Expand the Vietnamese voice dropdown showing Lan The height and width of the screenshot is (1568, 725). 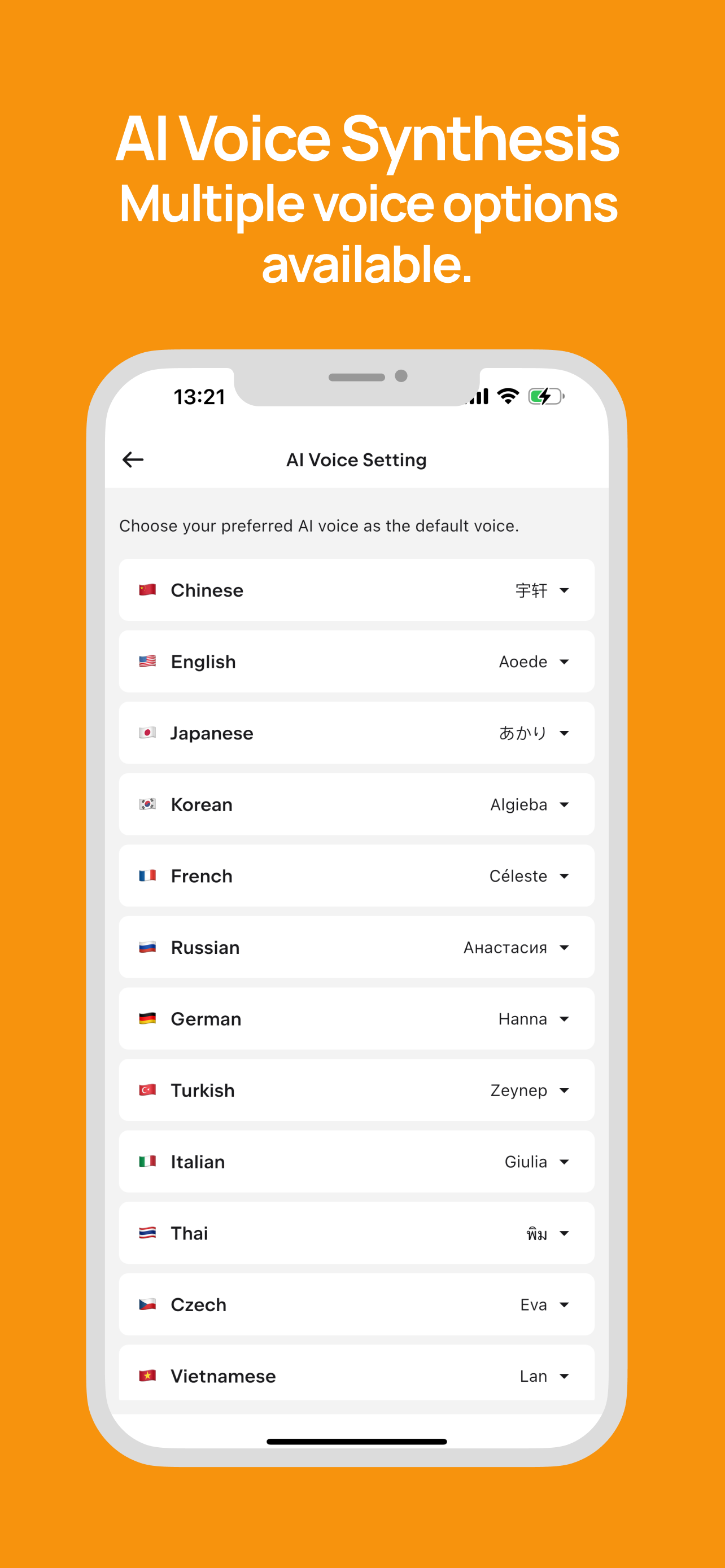(x=544, y=1376)
